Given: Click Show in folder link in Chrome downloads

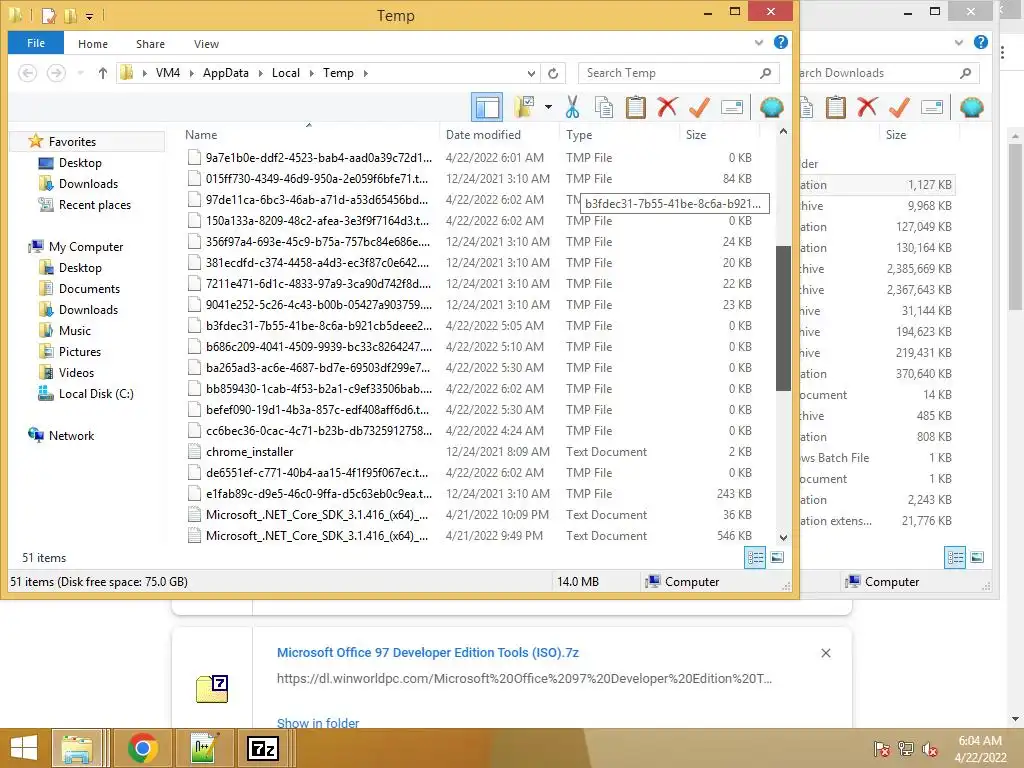Looking at the screenshot, I should (318, 723).
